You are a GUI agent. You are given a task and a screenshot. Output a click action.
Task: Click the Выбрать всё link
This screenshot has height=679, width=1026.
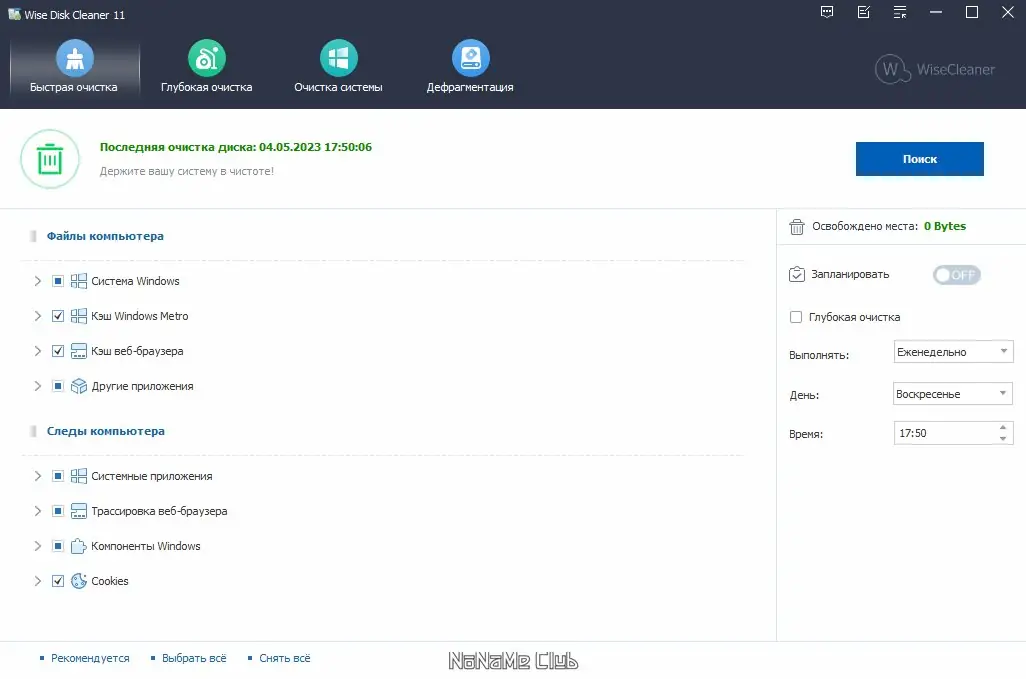click(x=194, y=658)
